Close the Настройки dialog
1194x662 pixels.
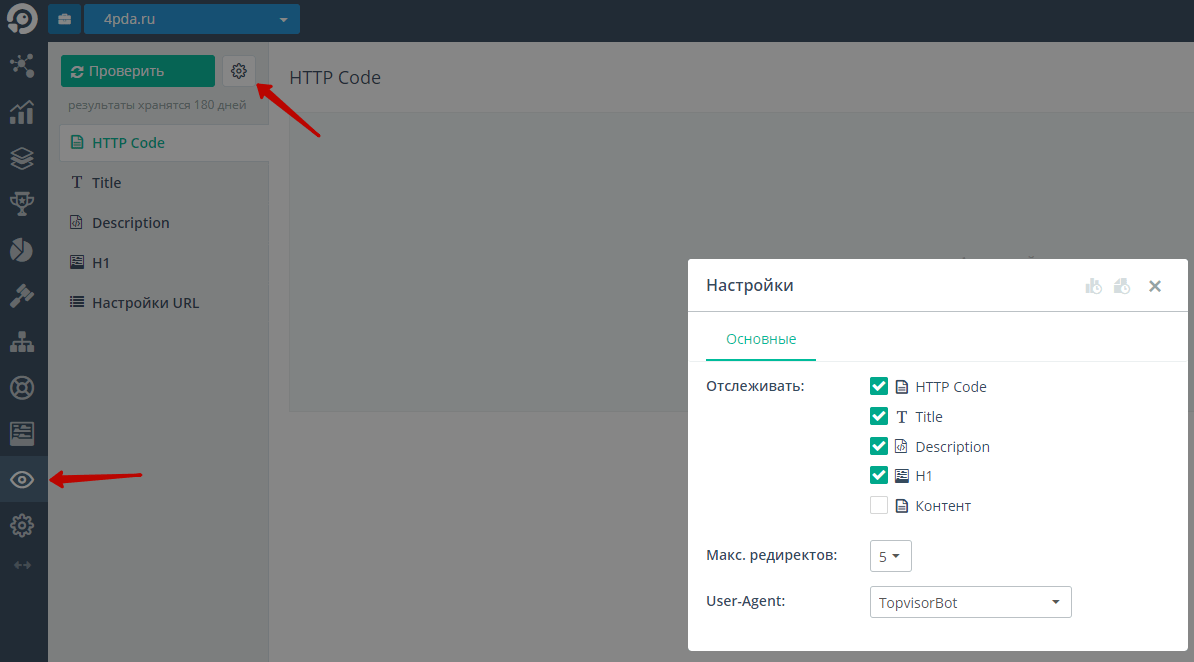1155,286
